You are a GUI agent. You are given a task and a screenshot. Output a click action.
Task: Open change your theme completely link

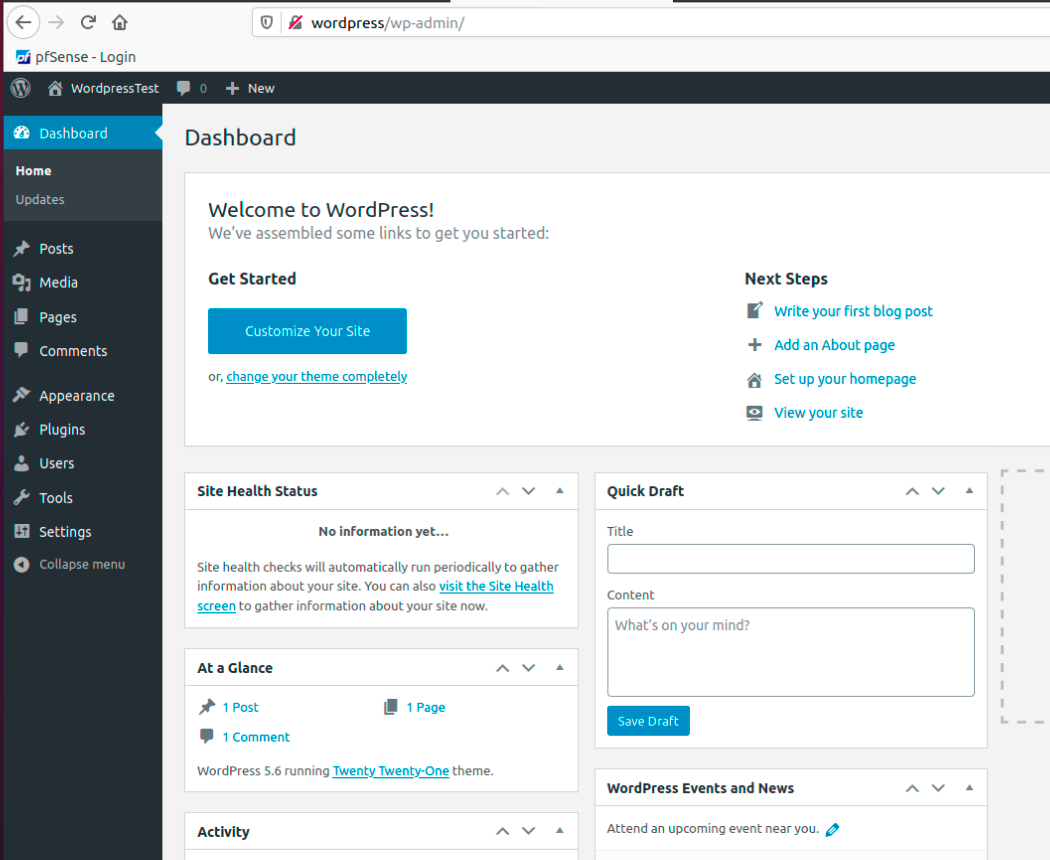(317, 376)
